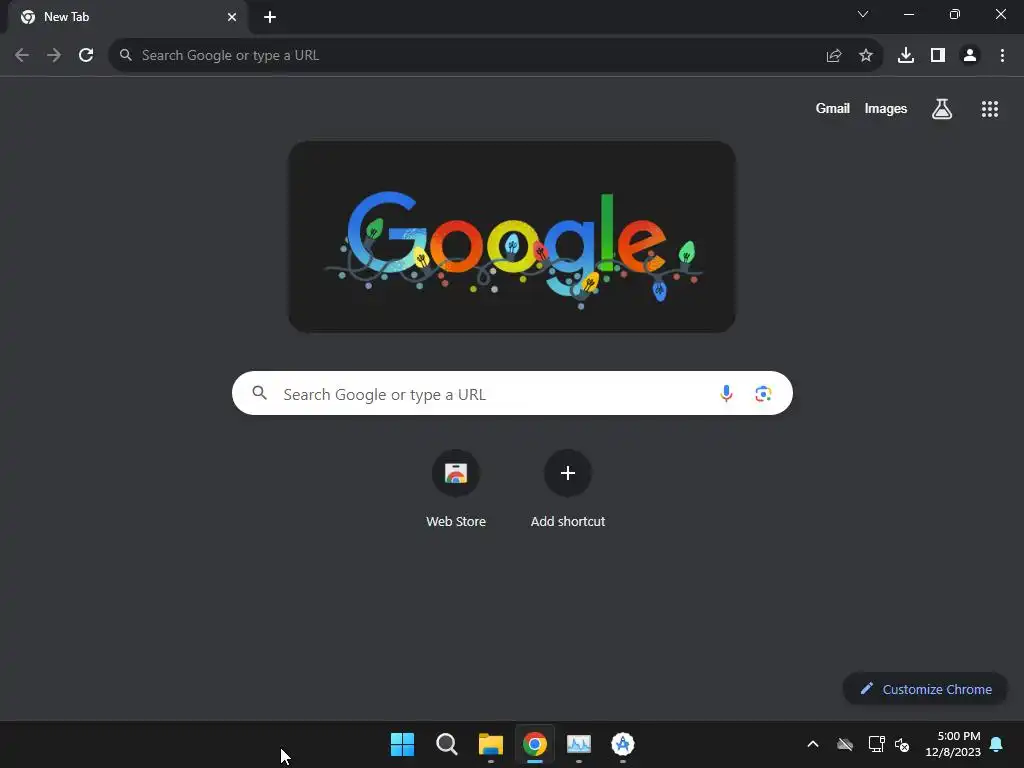The height and width of the screenshot is (768, 1024).
Task: Open the notifications bell icon
Action: [x=997, y=744]
